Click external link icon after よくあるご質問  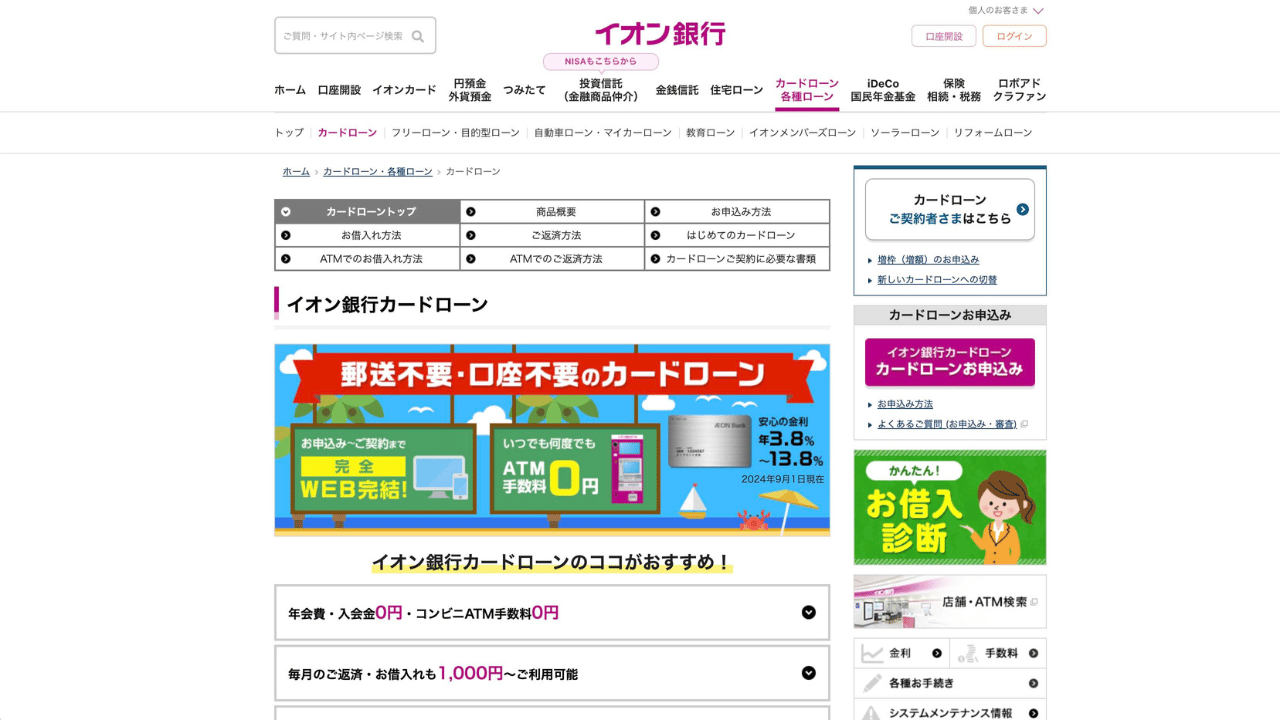[x=1024, y=424]
